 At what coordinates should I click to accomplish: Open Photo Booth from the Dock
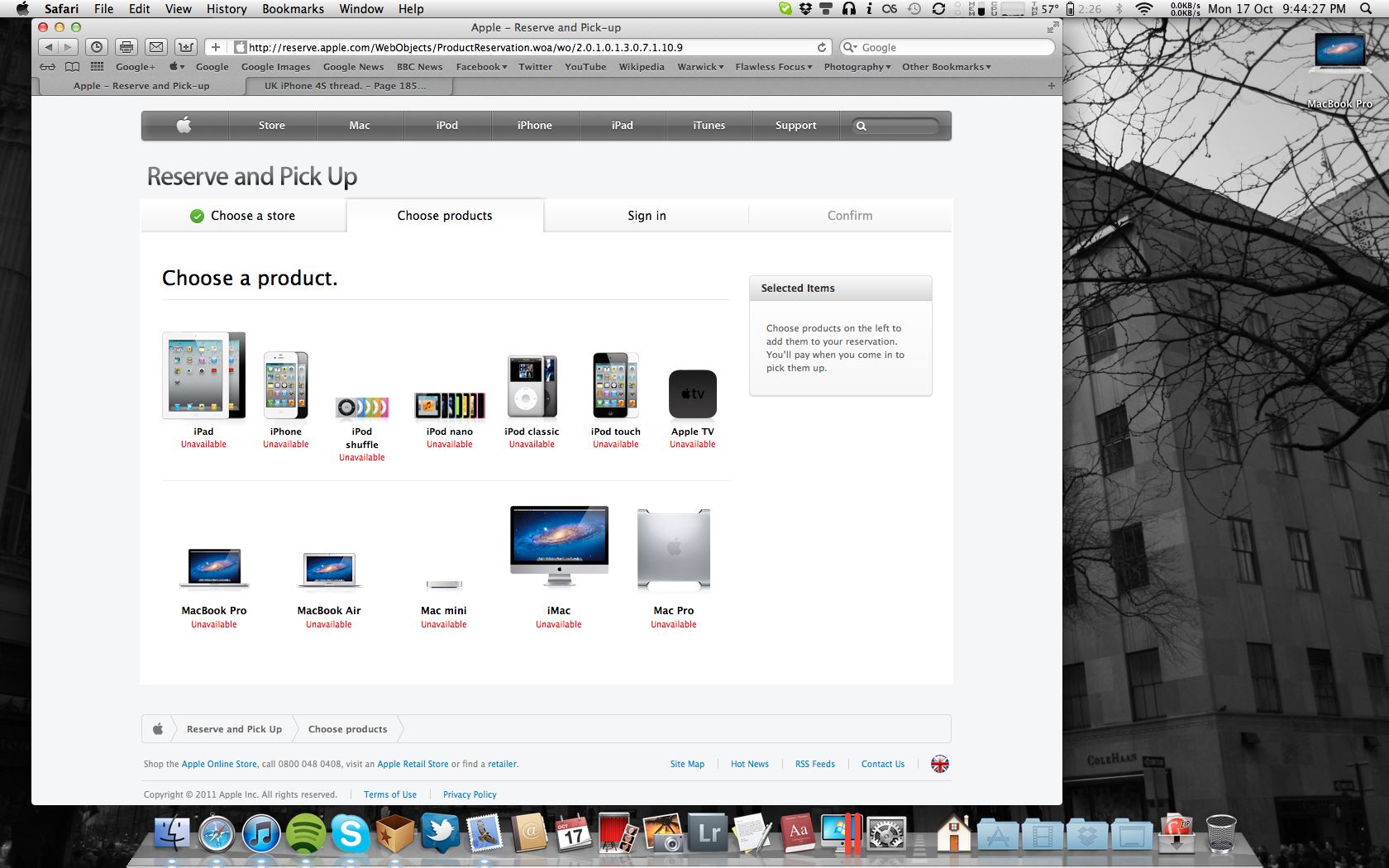(618, 833)
